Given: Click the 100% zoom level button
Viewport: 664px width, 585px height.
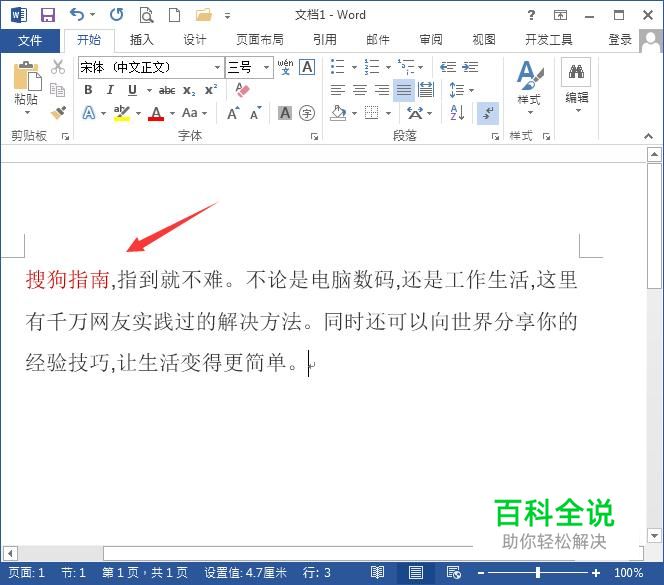Looking at the screenshot, I should (x=628, y=573).
